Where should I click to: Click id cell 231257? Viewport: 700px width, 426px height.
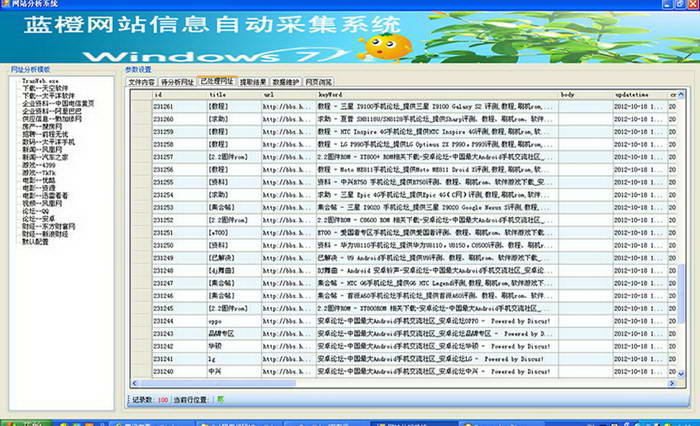179,157
